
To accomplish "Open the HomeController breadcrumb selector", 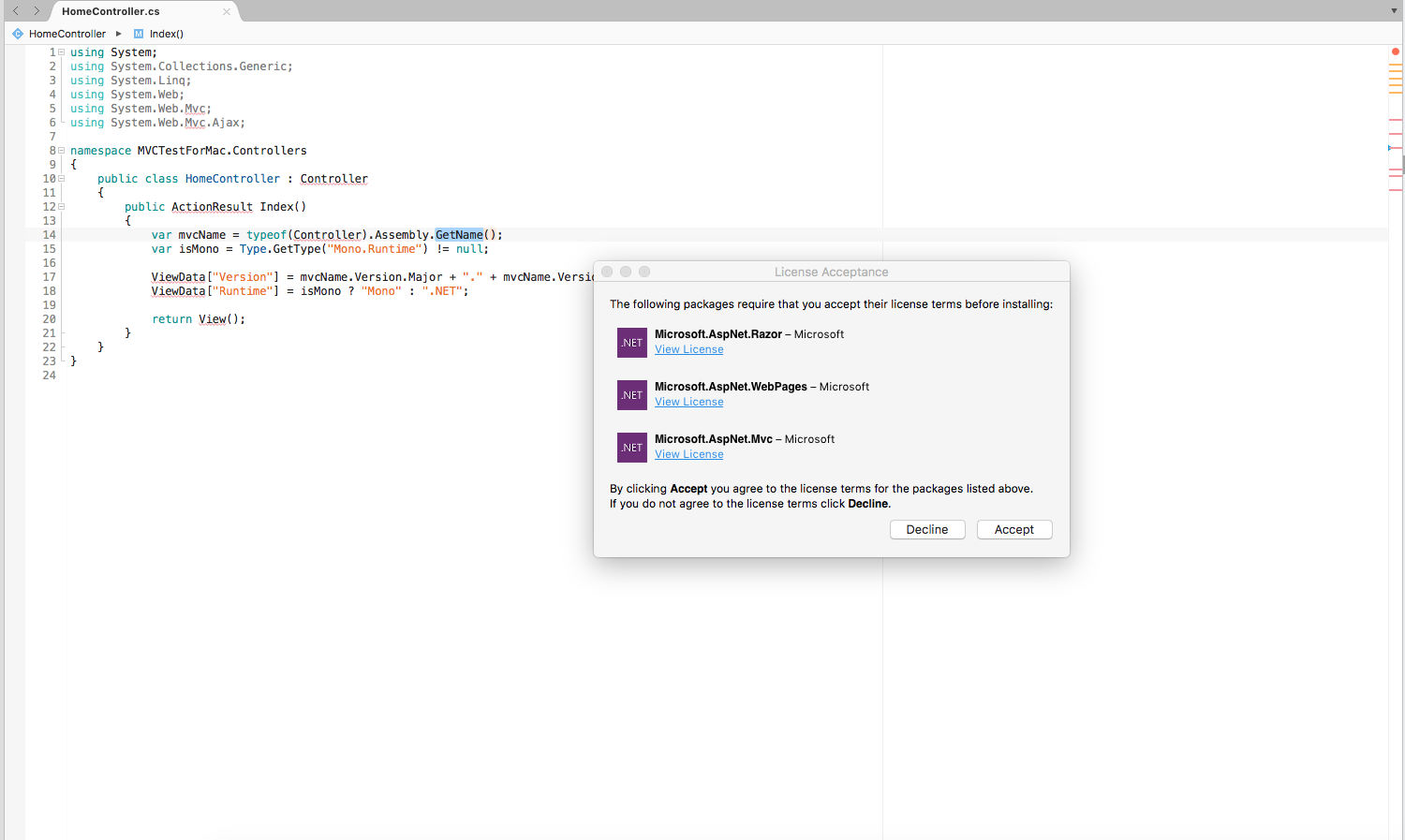I will 67,34.
